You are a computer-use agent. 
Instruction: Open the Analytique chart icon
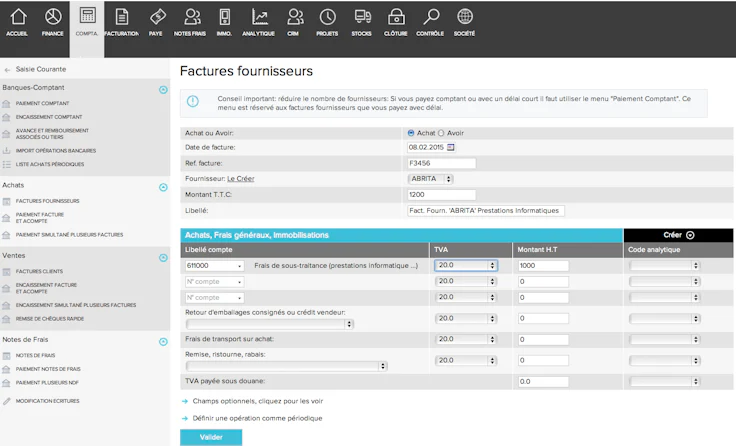259,17
